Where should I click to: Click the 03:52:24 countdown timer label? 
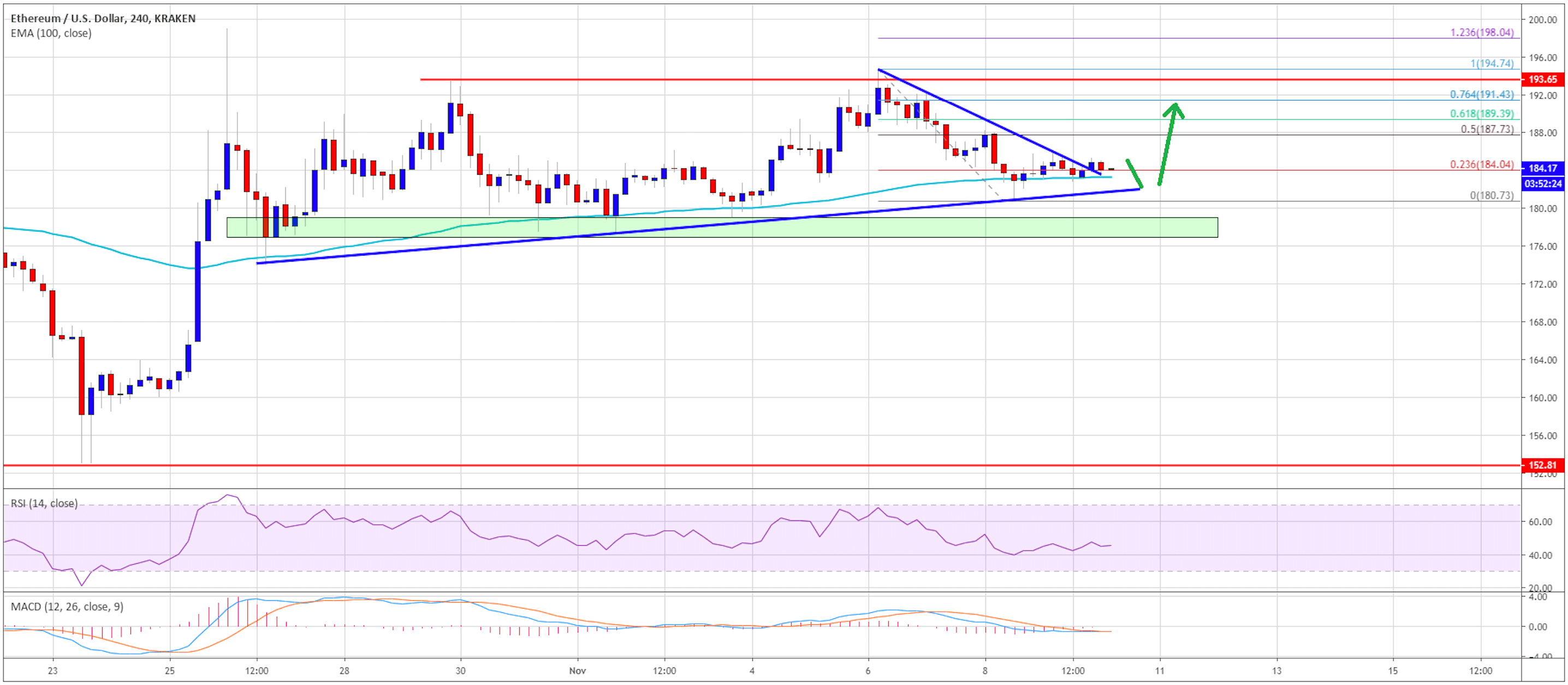click(1543, 184)
